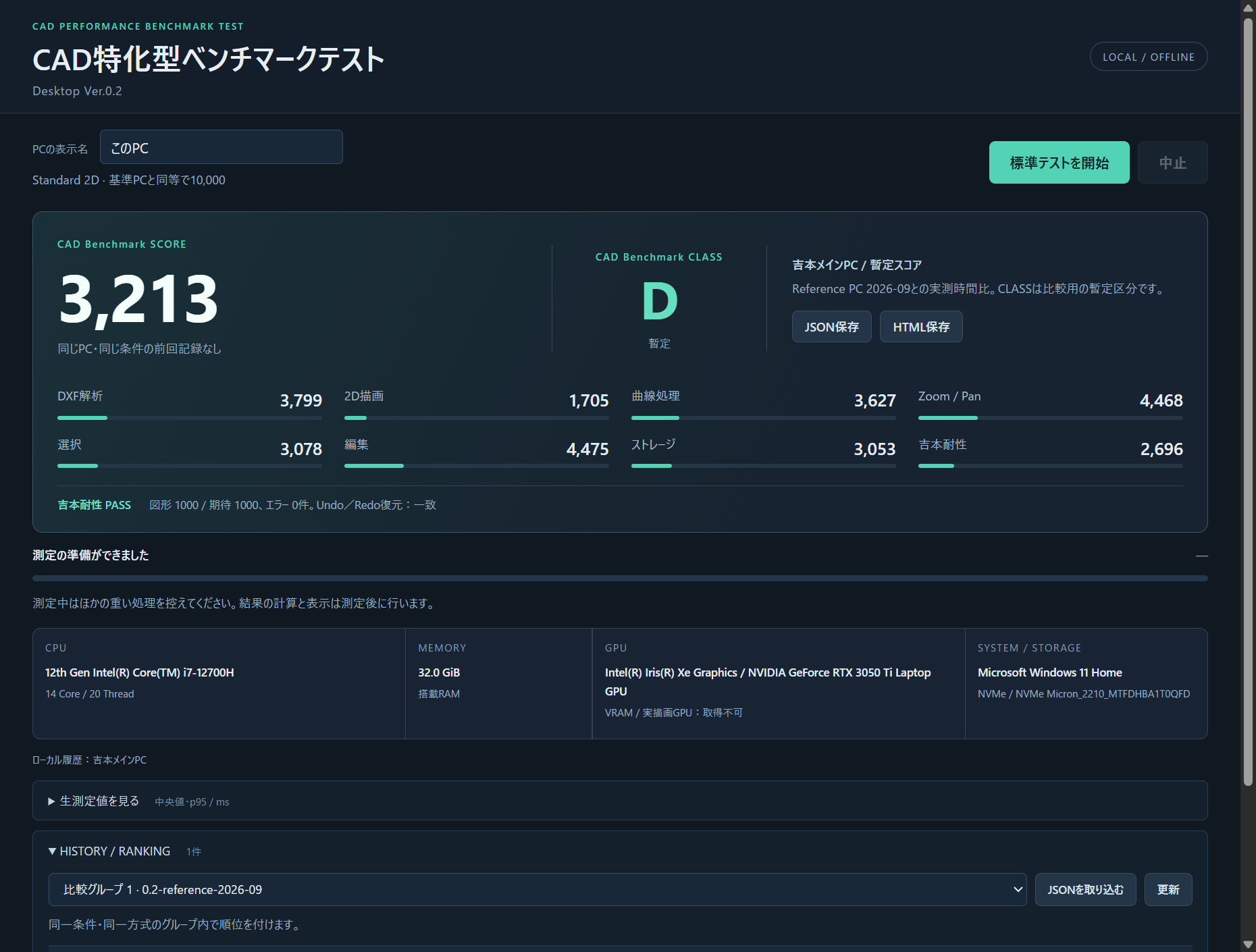The width and height of the screenshot is (1256, 952).
Task: Click the NVMe Micron_2210 storage text
Action: [x=1084, y=694]
